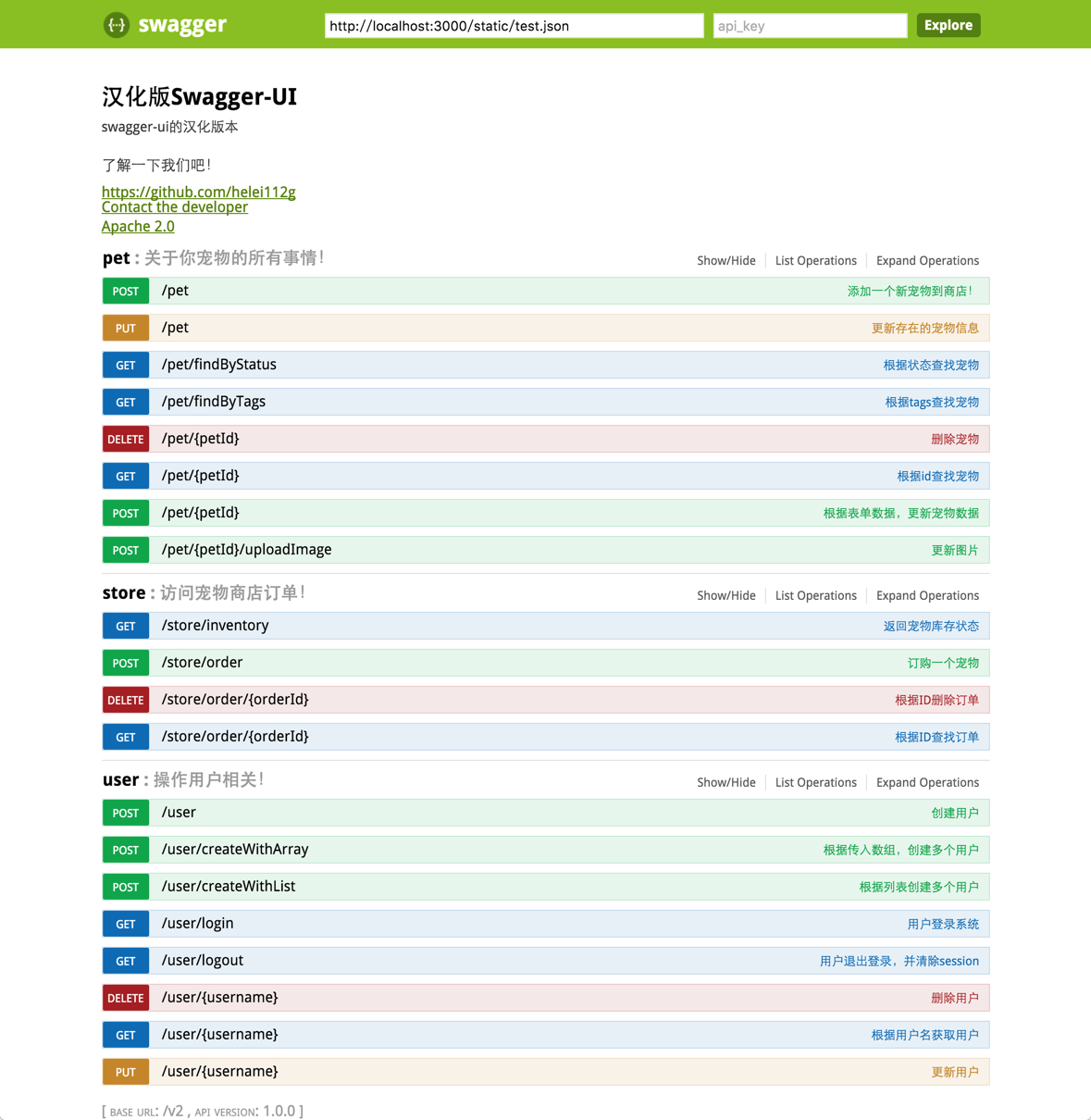This screenshot has width=1091, height=1120.
Task: Click description 用户退出登录，并清除session
Action: pos(899,961)
